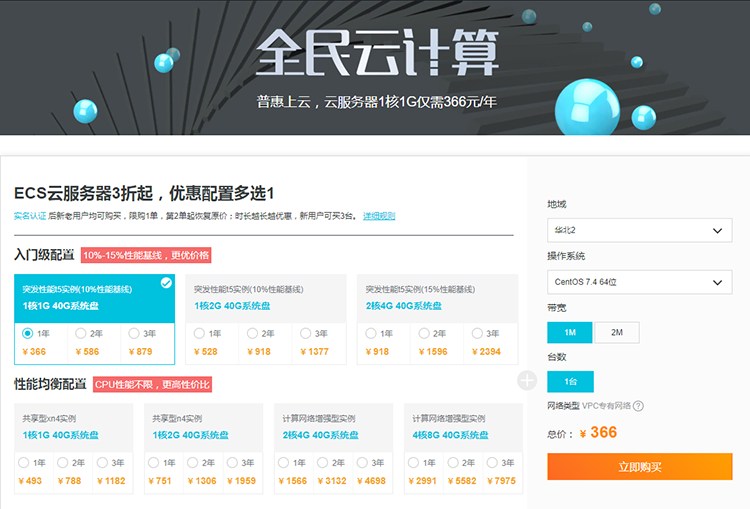Choose 3年 ¥1377 radio option
Viewport: 750px width, 509px height.
(305, 333)
